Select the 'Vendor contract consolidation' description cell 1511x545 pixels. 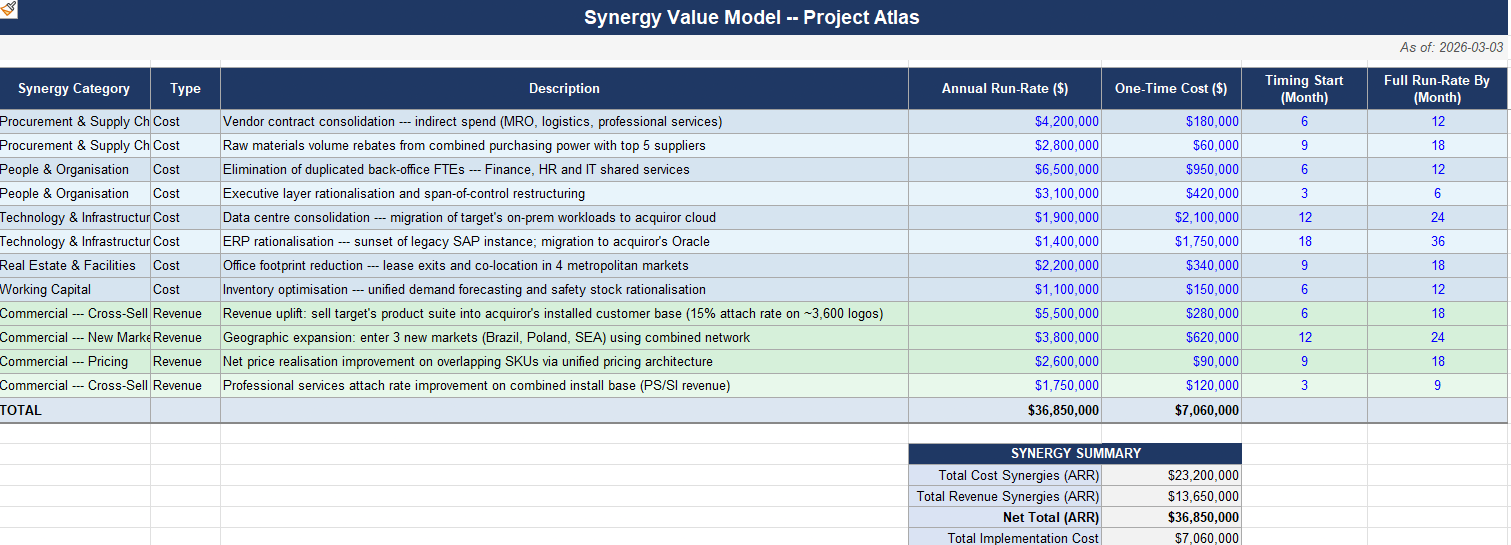[564, 122]
